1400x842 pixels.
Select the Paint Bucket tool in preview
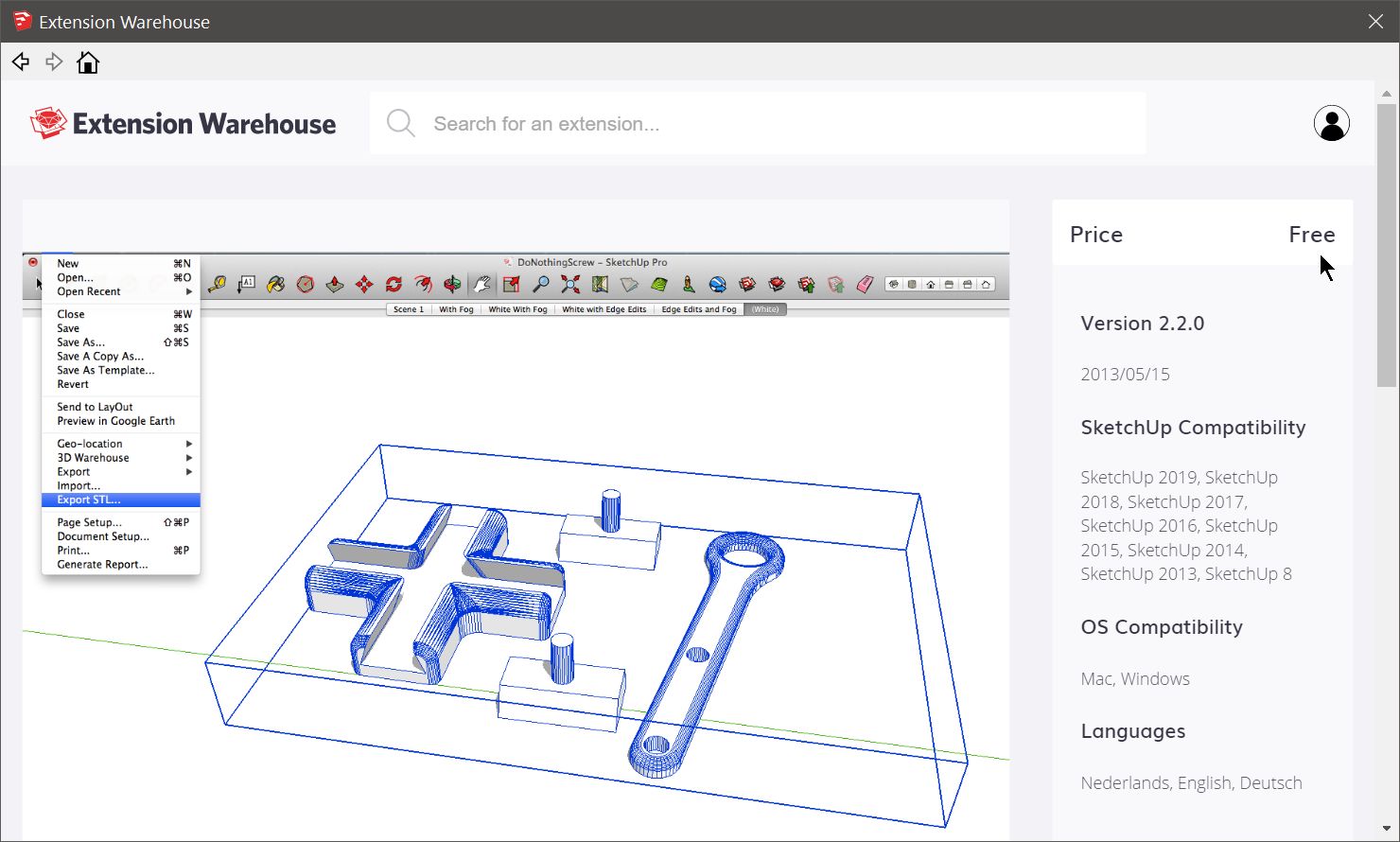tap(275, 284)
